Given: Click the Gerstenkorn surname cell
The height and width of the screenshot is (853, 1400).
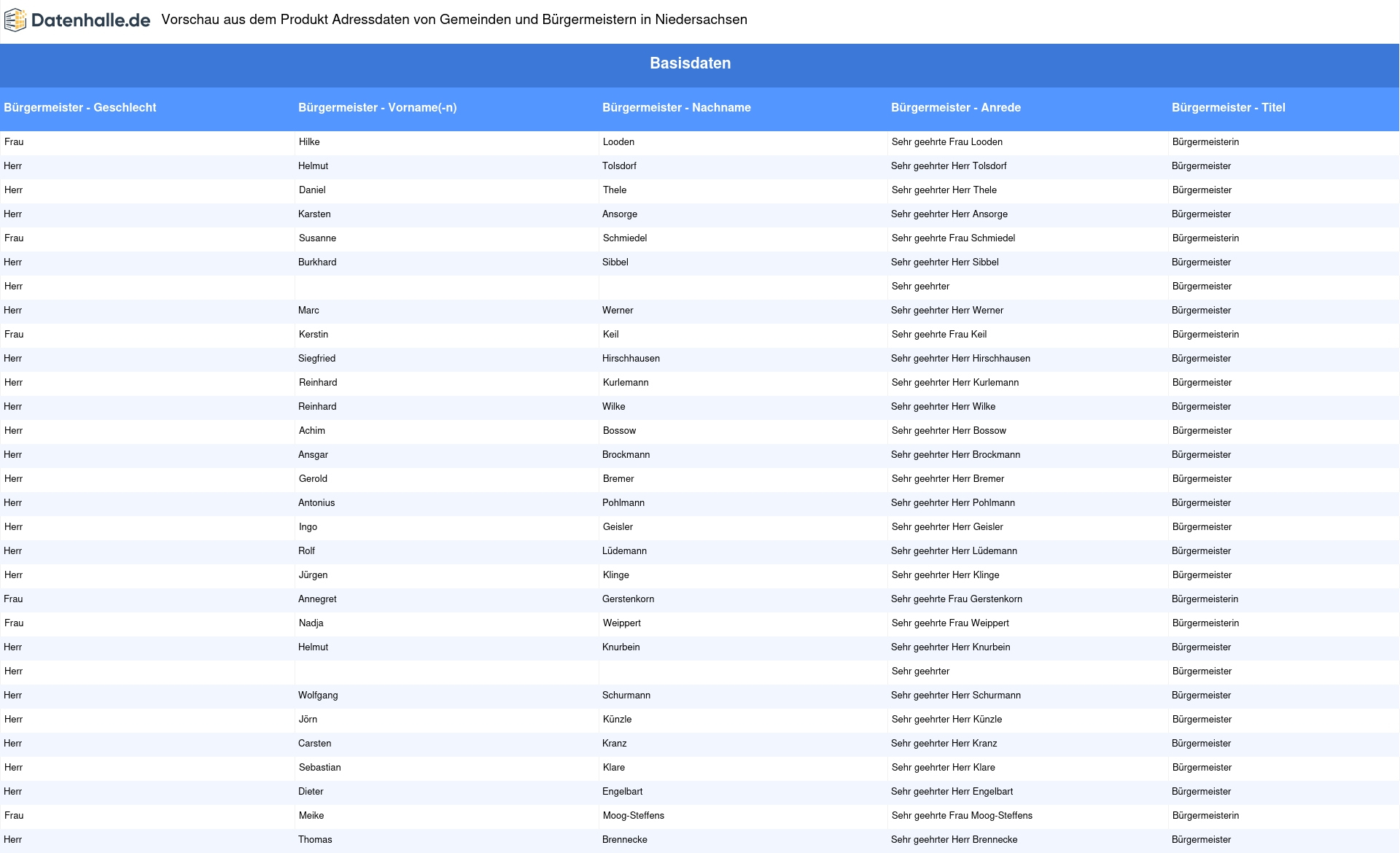Looking at the screenshot, I should tap(628, 599).
